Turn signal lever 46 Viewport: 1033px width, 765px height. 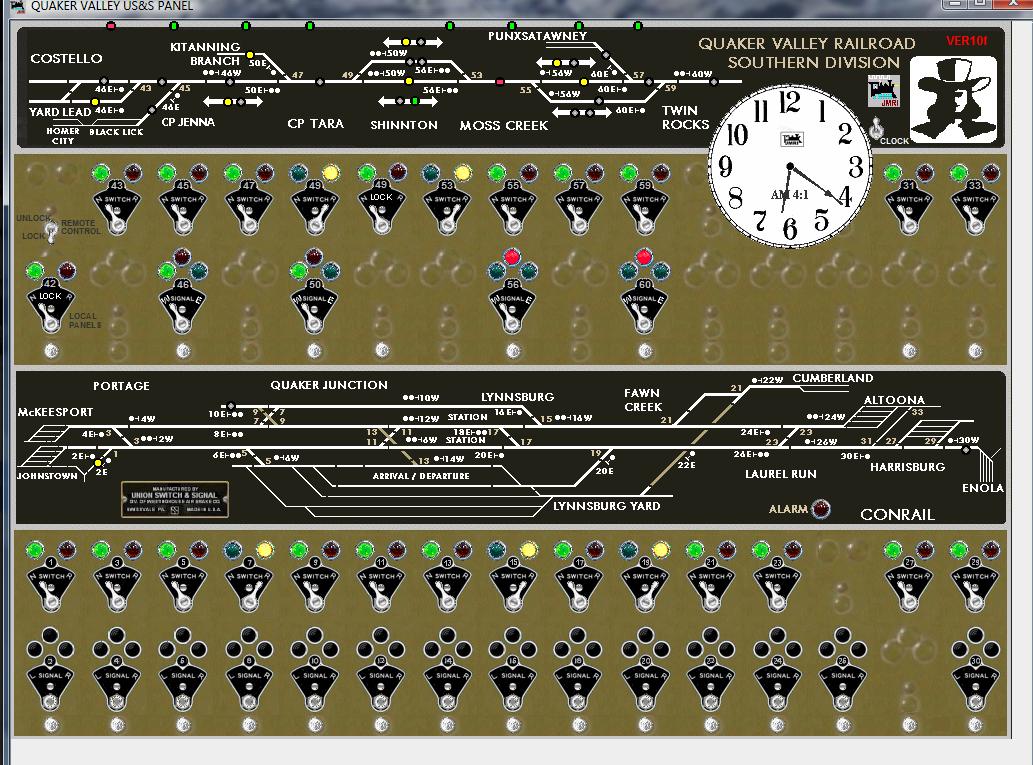click(183, 306)
